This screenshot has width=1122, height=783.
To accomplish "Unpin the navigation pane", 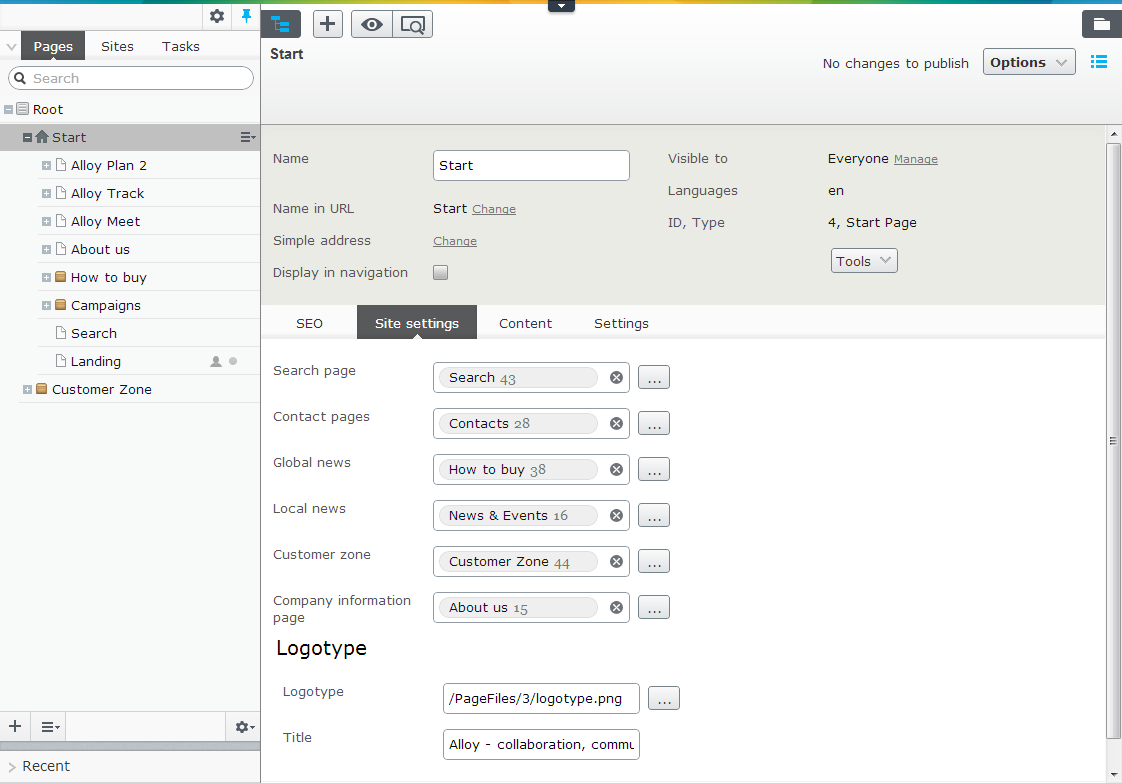I will point(246,16).
